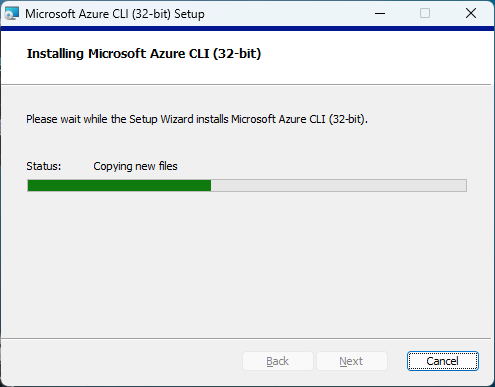This screenshot has width=495, height=387.
Task: Click the divider line below the white header
Action: 246,85
